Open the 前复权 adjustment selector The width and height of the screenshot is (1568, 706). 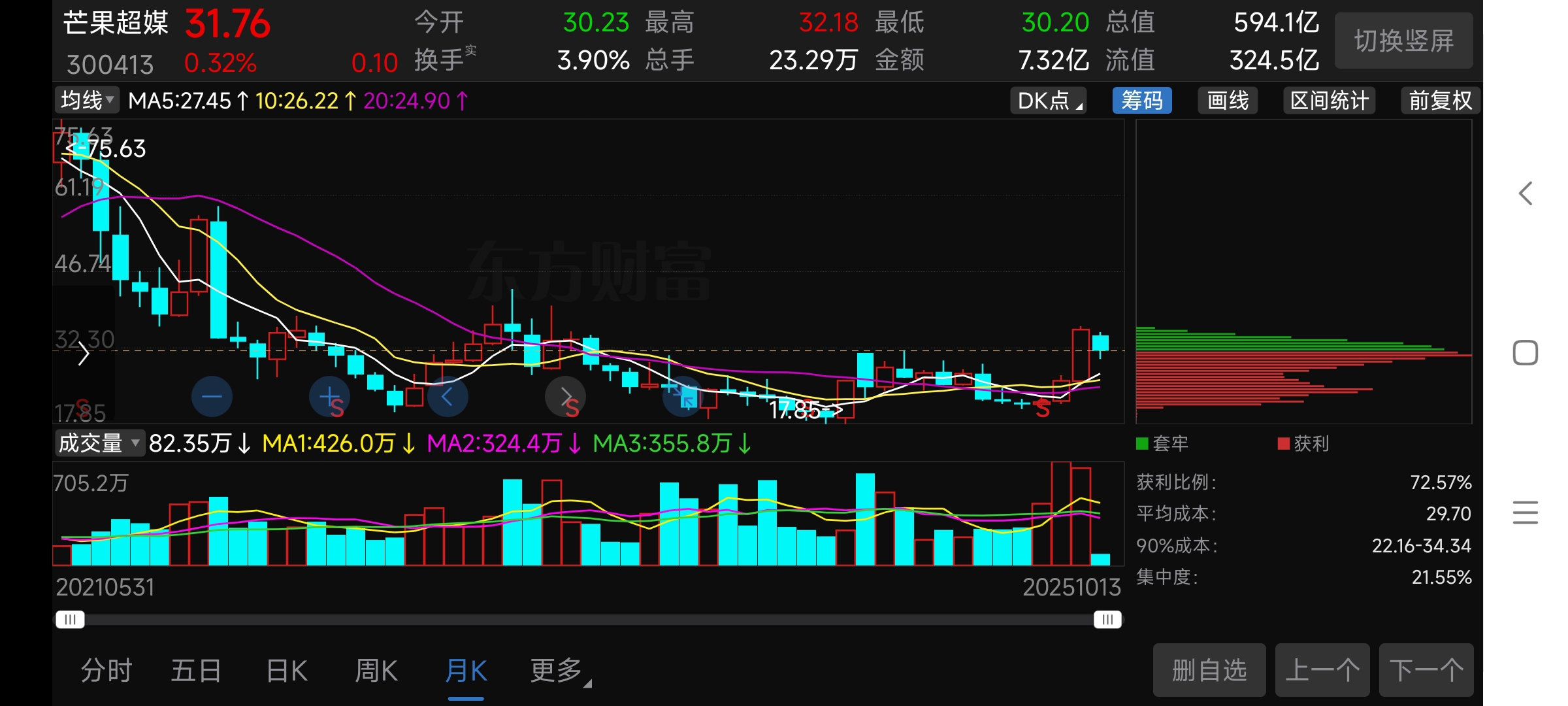click(x=1440, y=101)
